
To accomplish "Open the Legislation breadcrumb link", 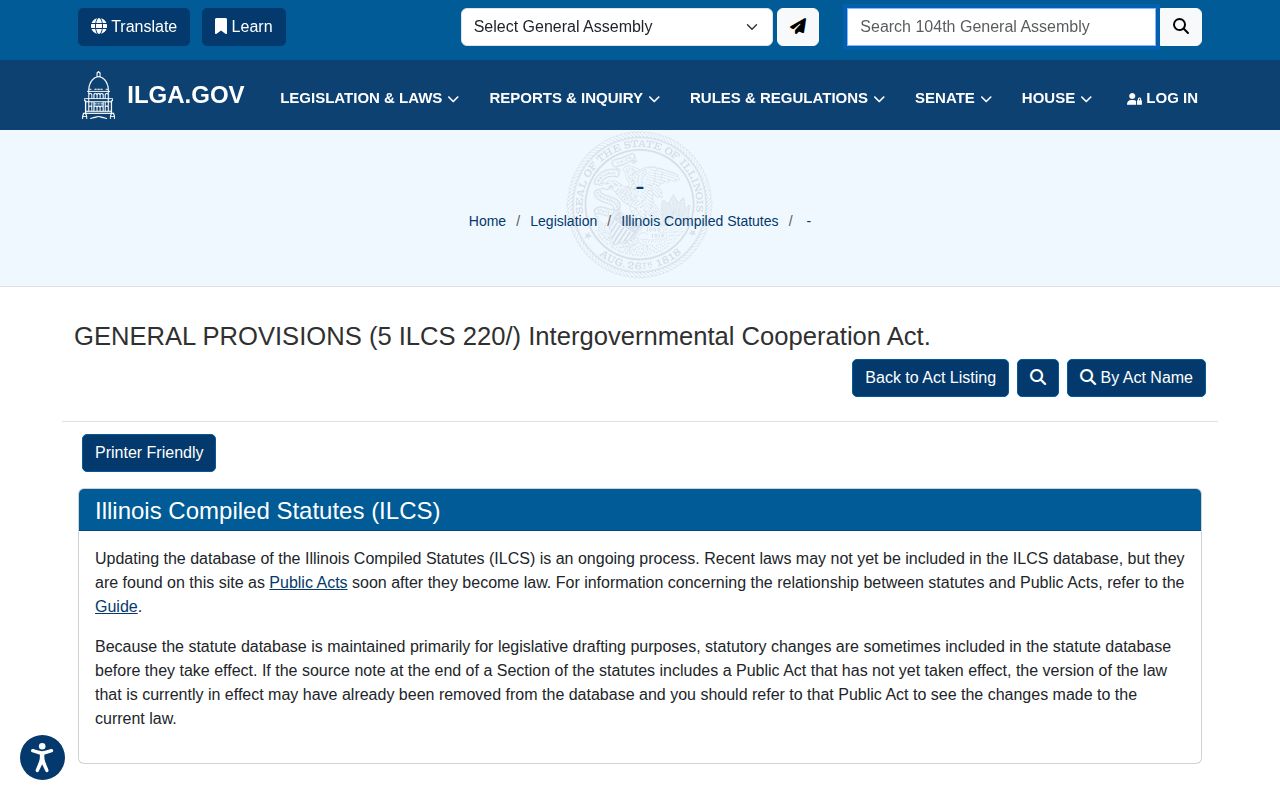I will [x=563, y=221].
